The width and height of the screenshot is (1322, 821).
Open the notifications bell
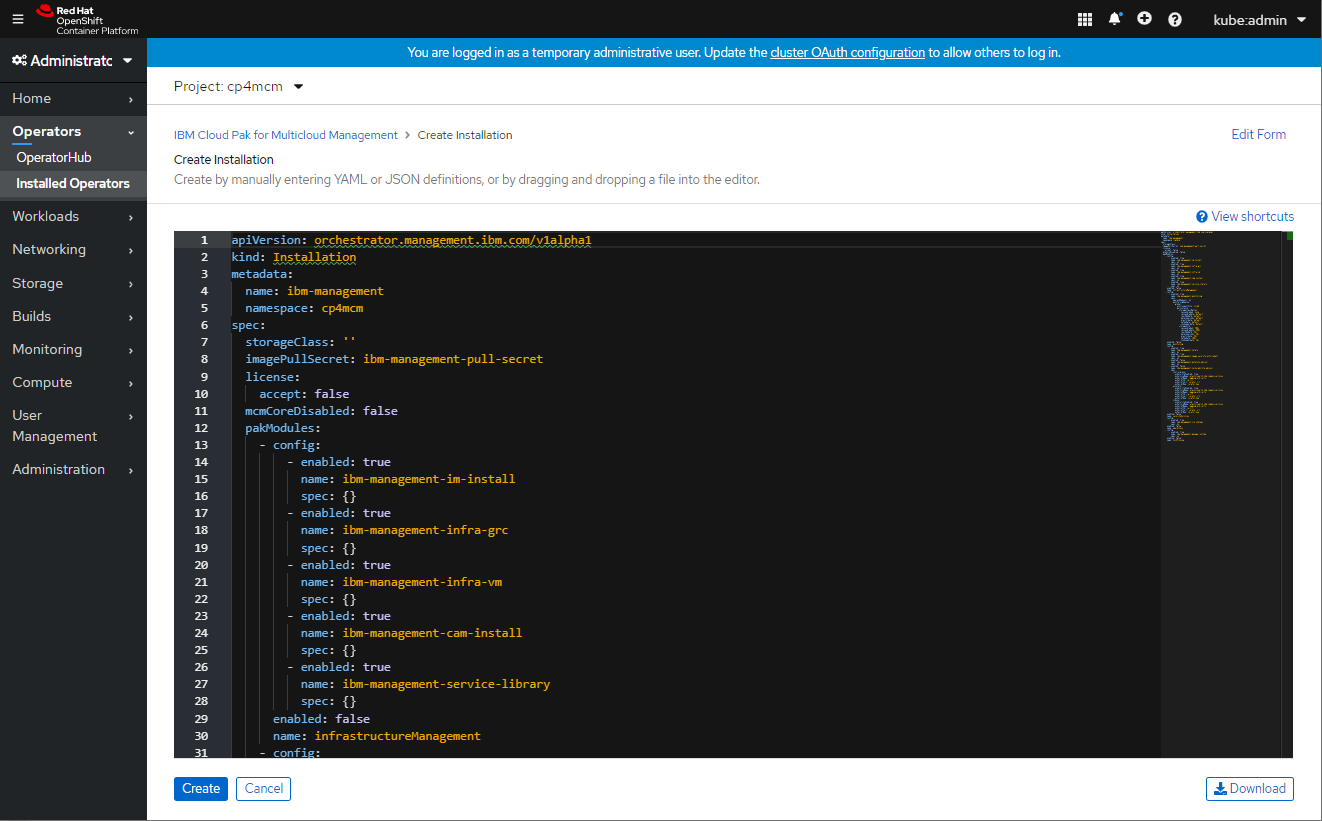click(1115, 19)
